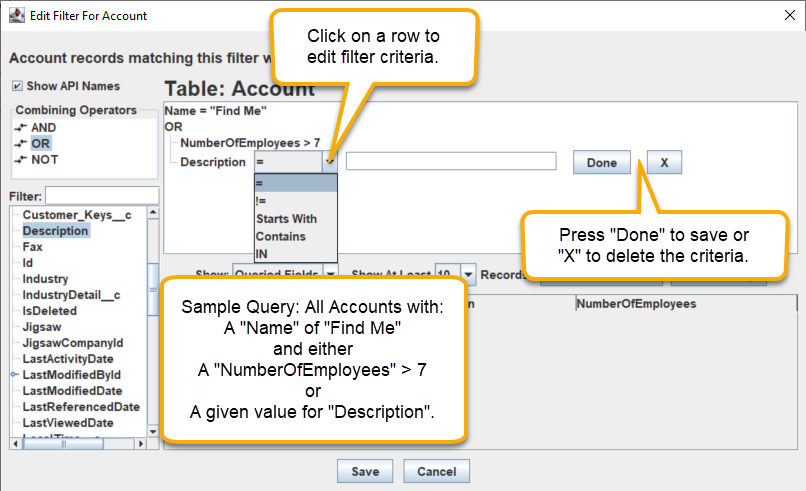Click the Cancel button
806x491 pixels.
(436, 471)
